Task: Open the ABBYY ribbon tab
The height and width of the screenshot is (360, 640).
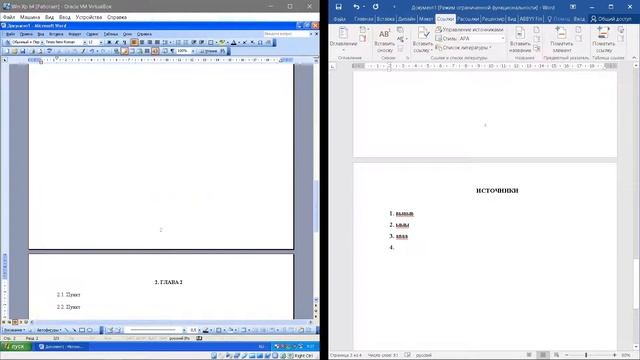Action: (531, 19)
